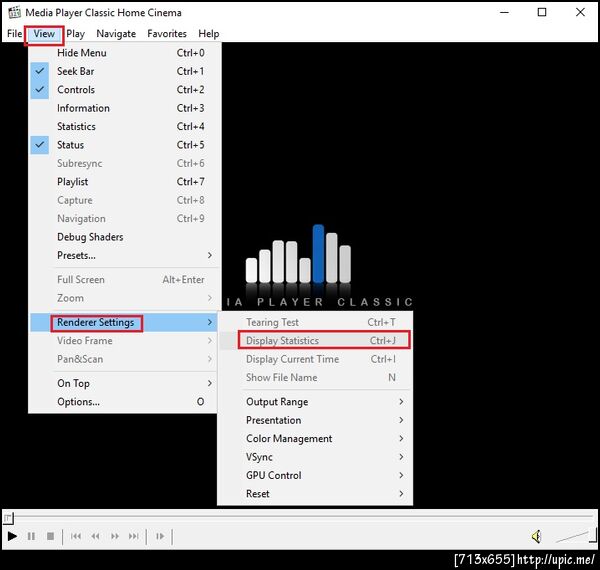Image resolution: width=600 pixels, height=570 pixels.
Task: Enable the Statistics panel
Action: pos(123,127)
